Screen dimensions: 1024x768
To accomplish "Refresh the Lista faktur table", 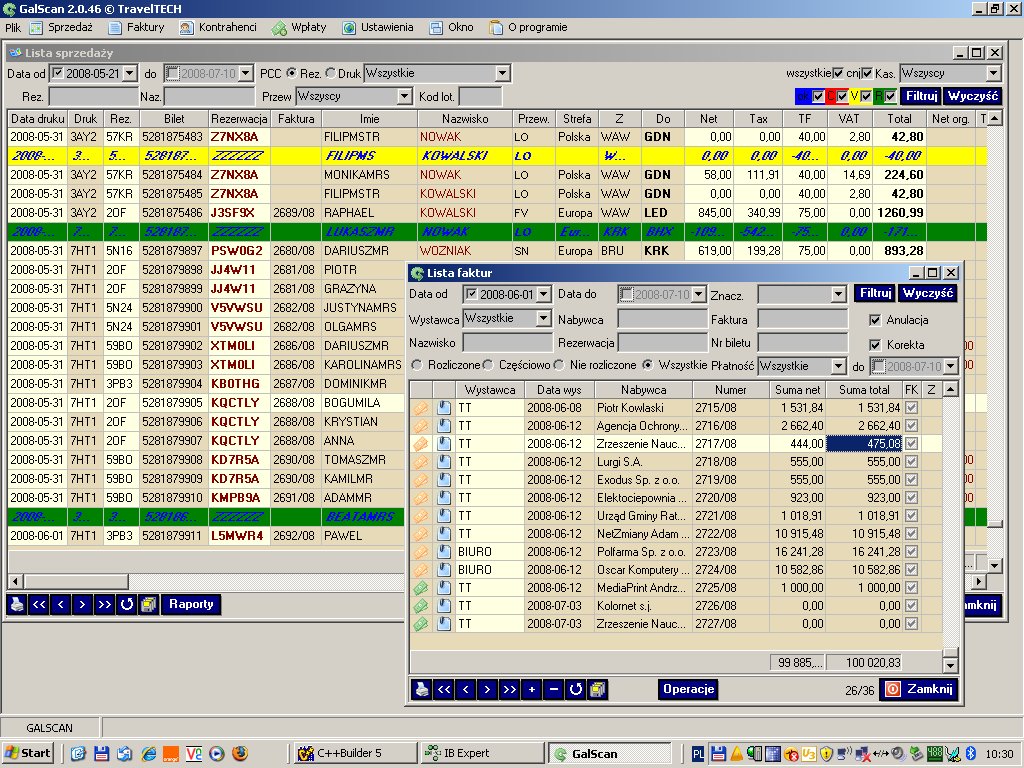I will coord(575,689).
